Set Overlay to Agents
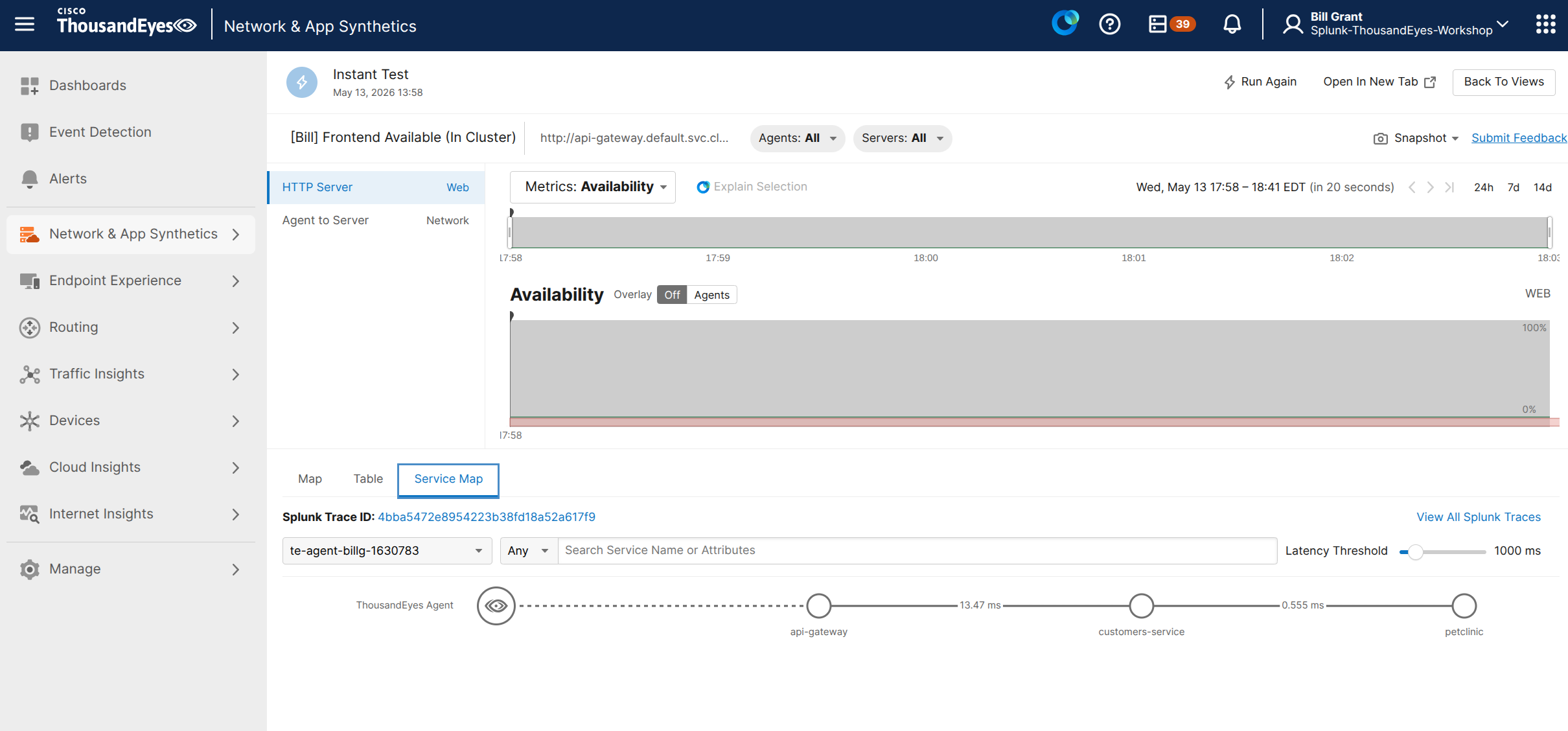The width and height of the screenshot is (1568, 731). pyautogui.click(x=711, y=295)
